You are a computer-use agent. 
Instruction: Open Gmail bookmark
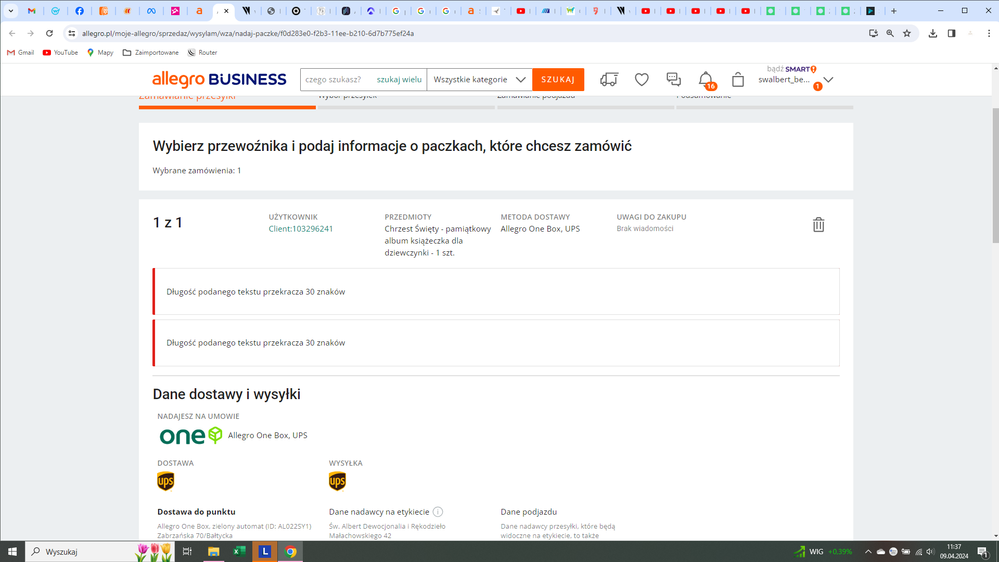[20, 52]
